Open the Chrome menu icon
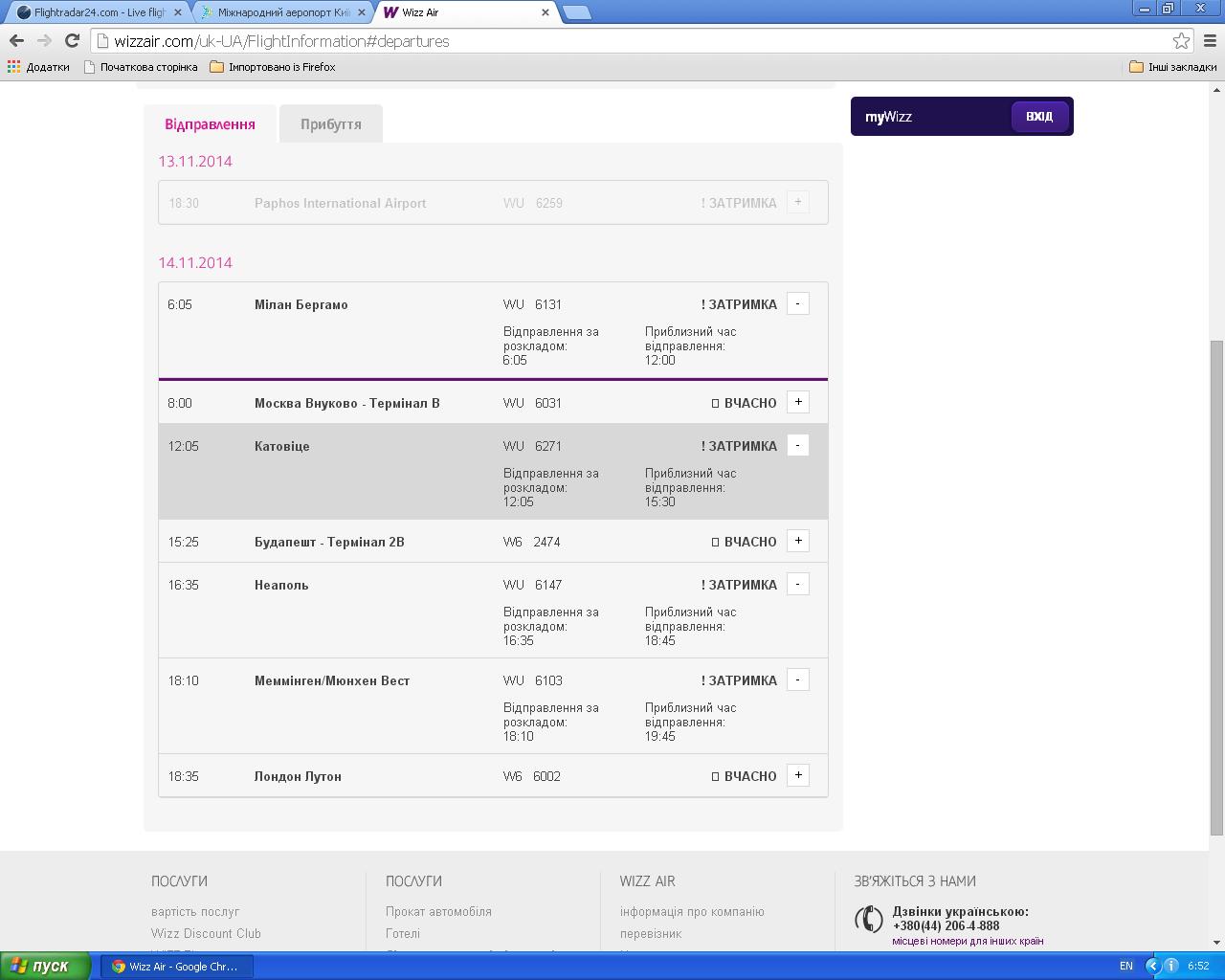 point(1210,40)
